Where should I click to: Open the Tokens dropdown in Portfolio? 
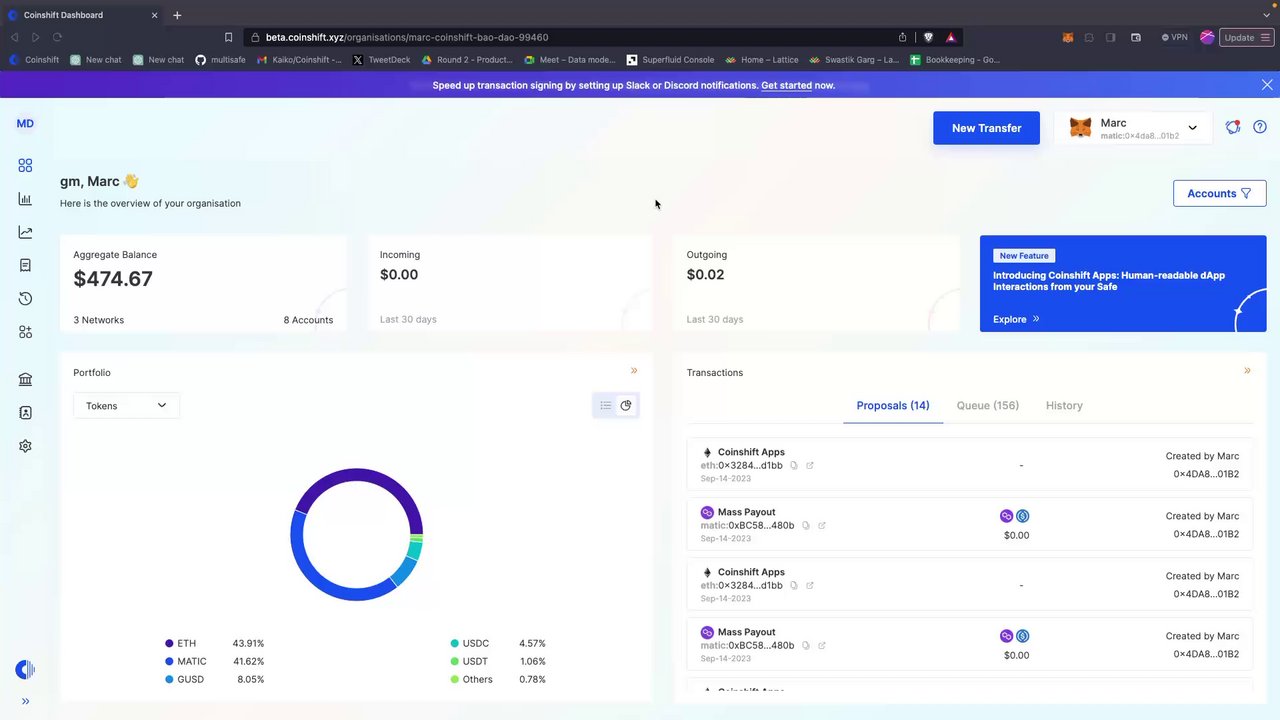126,405
